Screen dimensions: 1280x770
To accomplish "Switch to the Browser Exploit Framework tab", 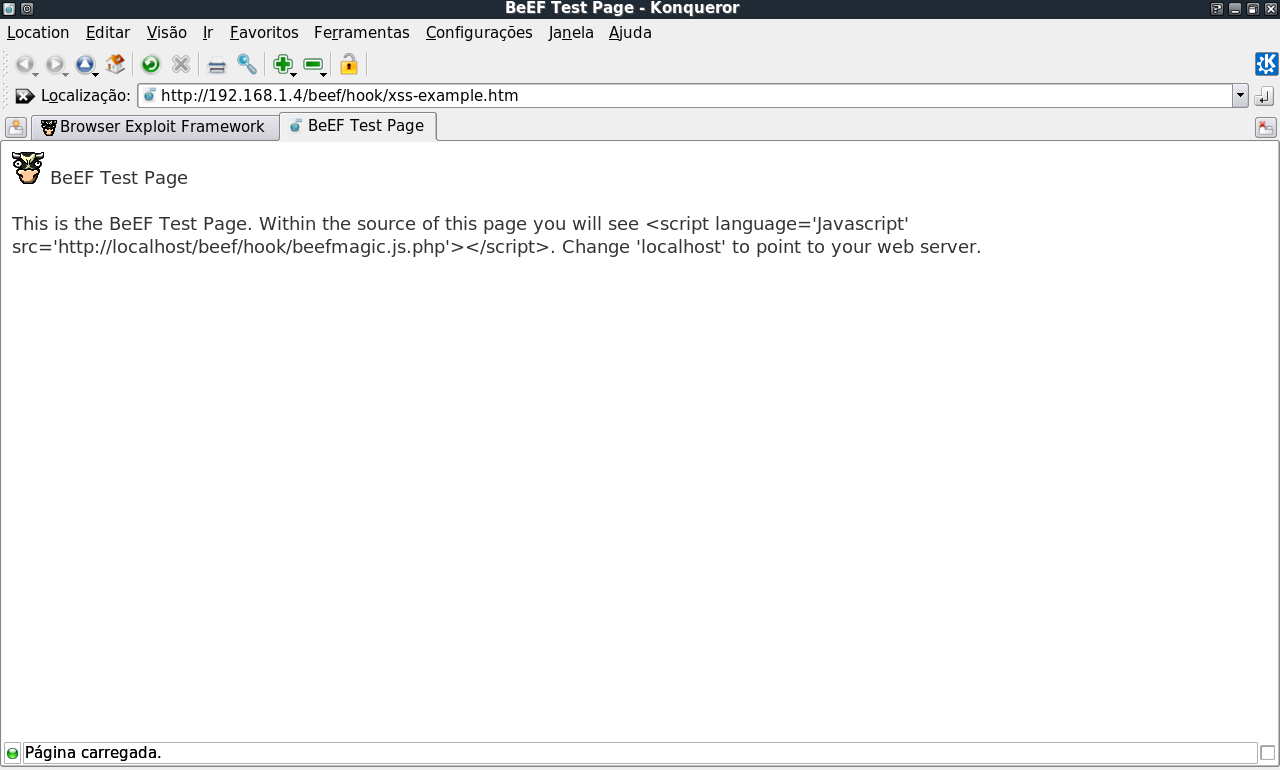I will [x=155, y=127].
